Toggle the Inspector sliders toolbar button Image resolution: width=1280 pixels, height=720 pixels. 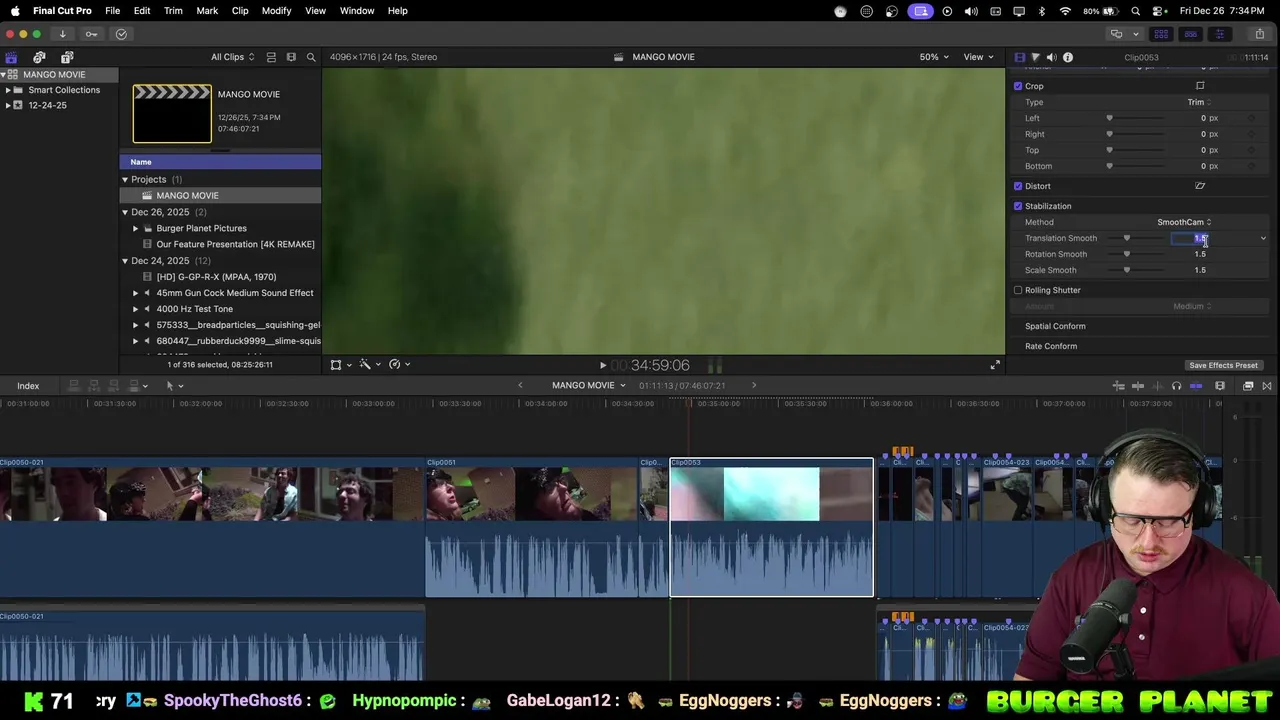tap(1219, 34)
